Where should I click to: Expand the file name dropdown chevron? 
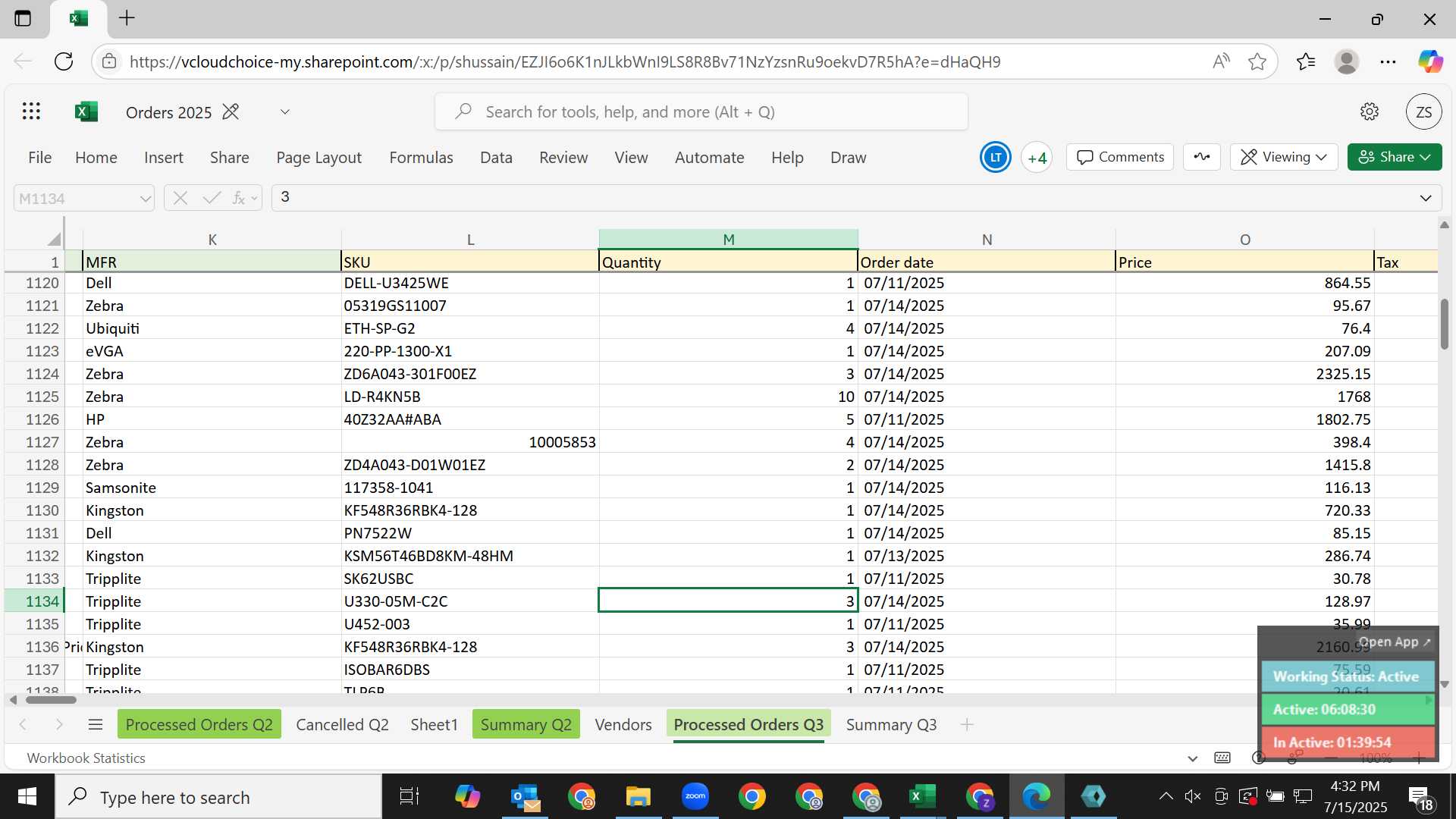point(284,111)
